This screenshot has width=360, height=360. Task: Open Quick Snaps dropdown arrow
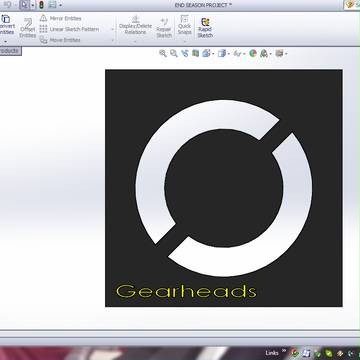click(184, 42)
